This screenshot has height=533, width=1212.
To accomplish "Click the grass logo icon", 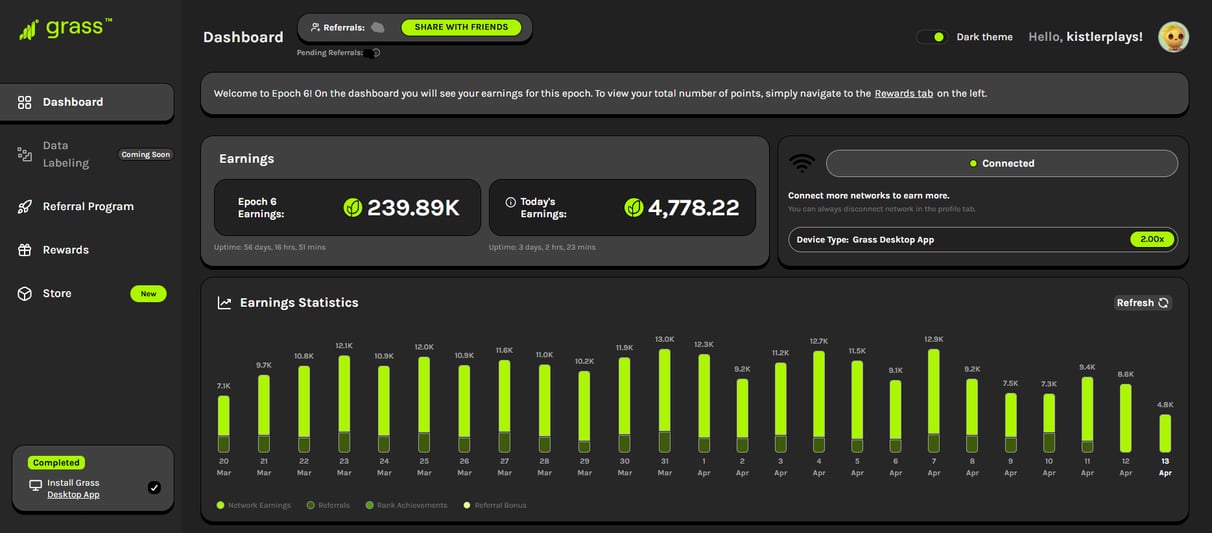I will 29,29.
